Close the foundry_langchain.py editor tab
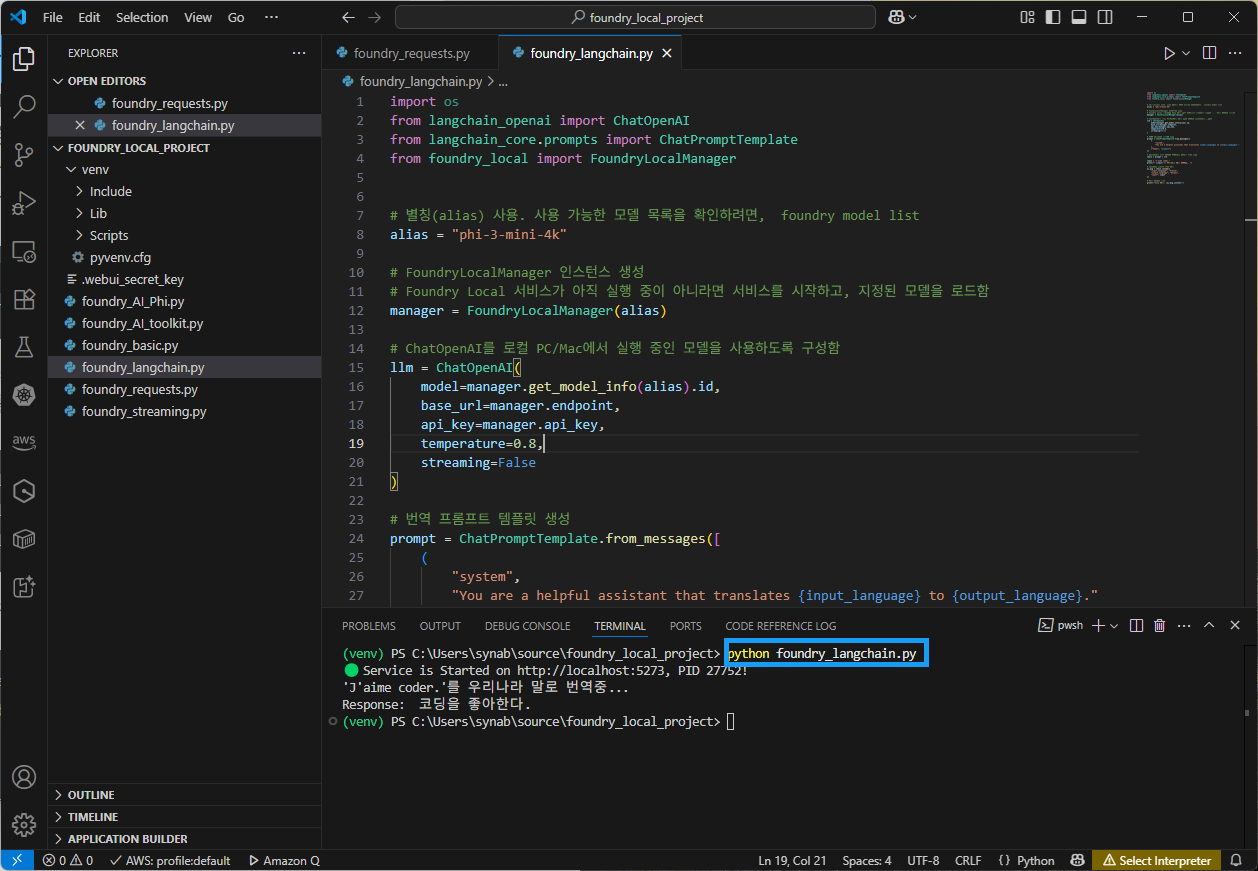The width and height of the screenshot is (1258, 871). click(667, 53)
